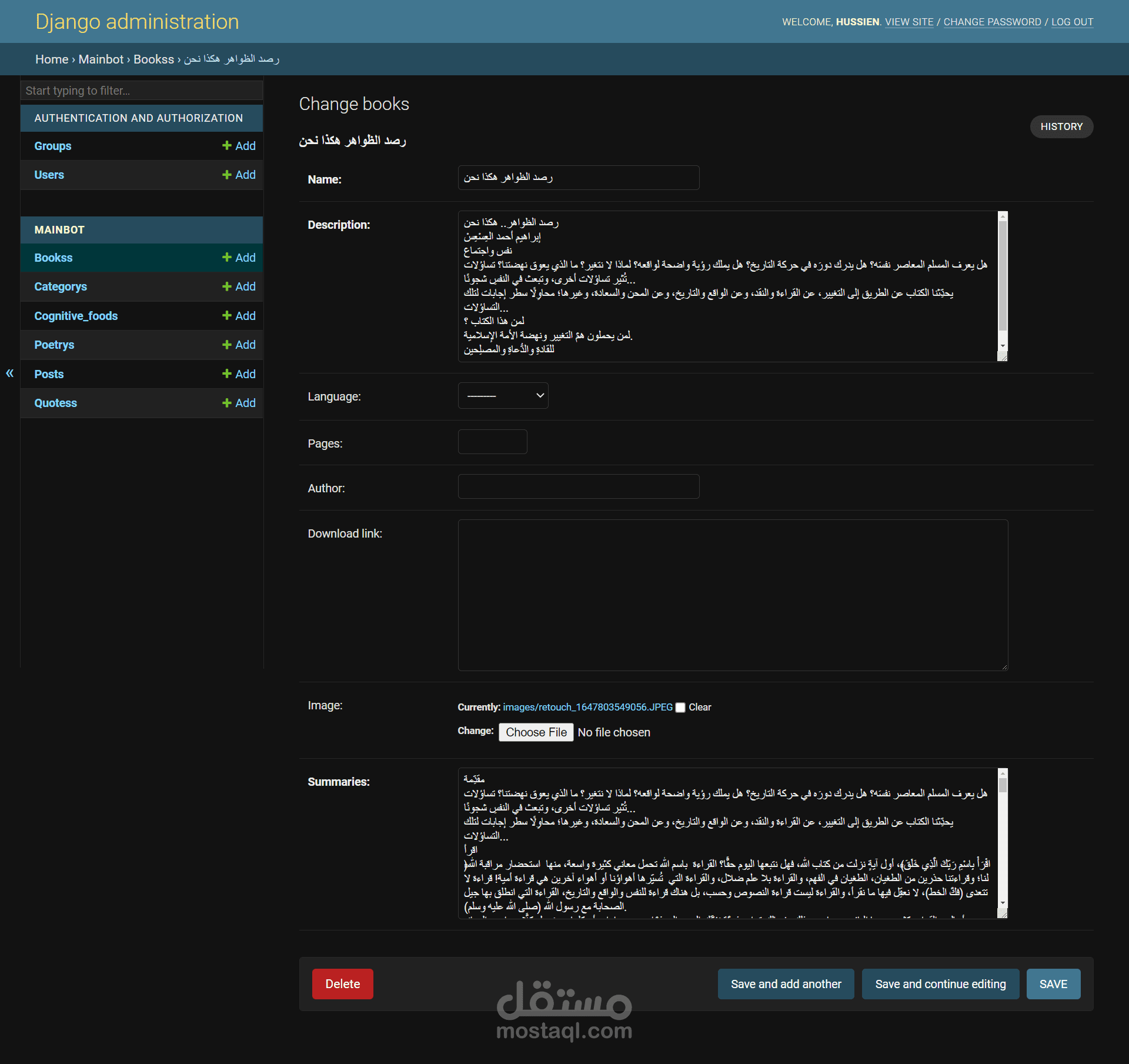Click the Choose File button for image
This screenshot has height=1064, width=1129.
point(536,732)
